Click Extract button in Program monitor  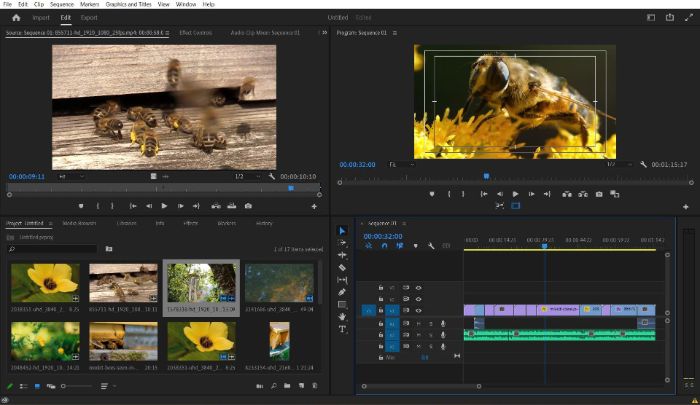pyautogui.click(x=583, y=194)
